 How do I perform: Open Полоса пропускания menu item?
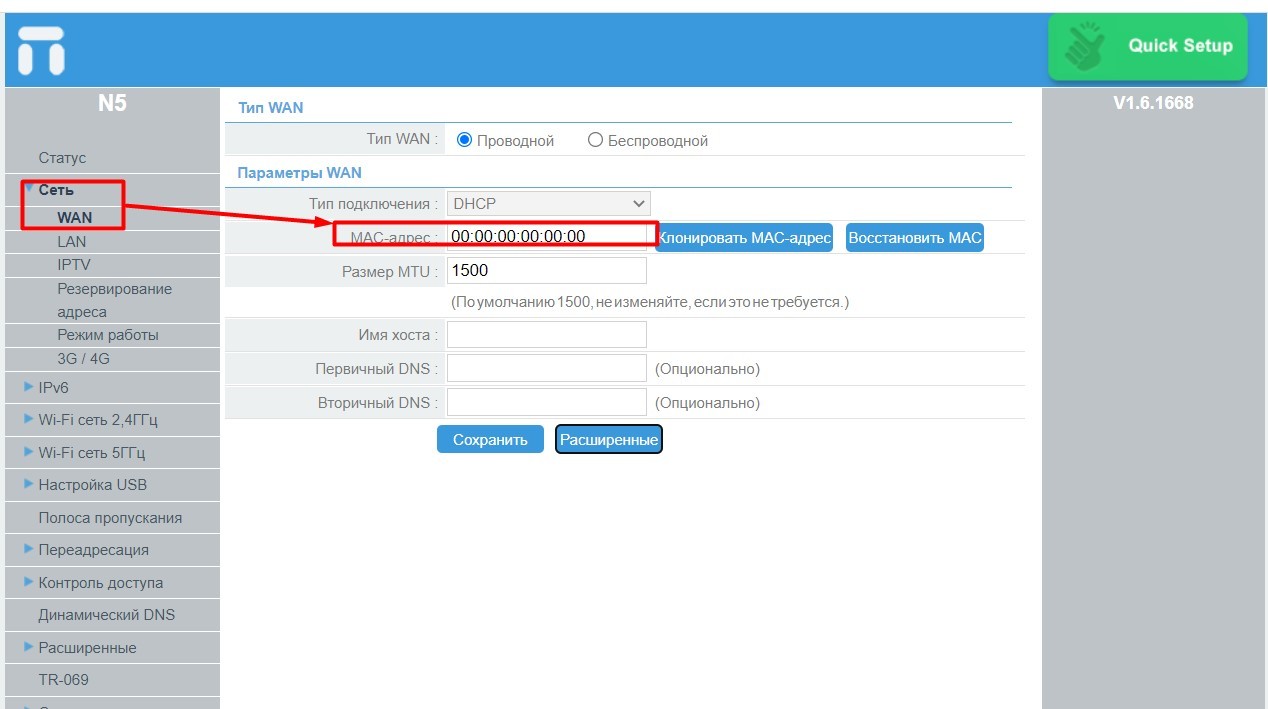[x=110, y=518]
